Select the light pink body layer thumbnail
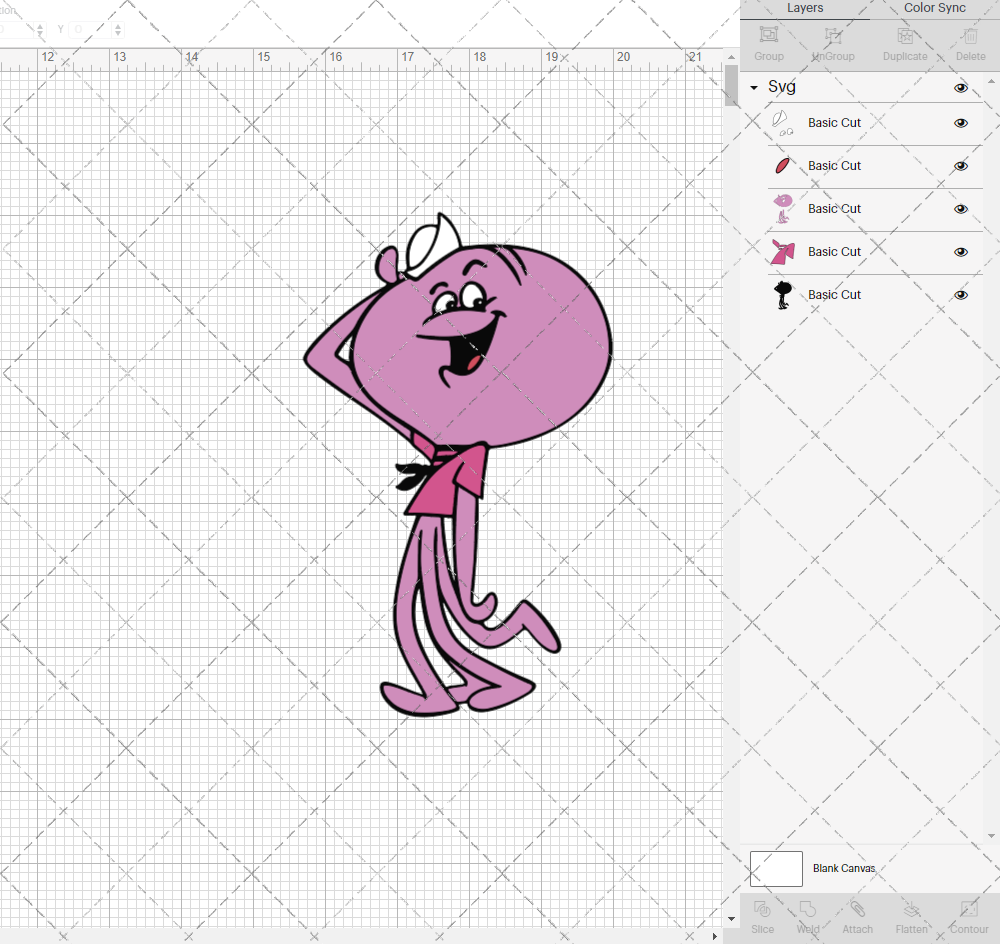The height and width of the screenshot is (944, 1000). 783,209
